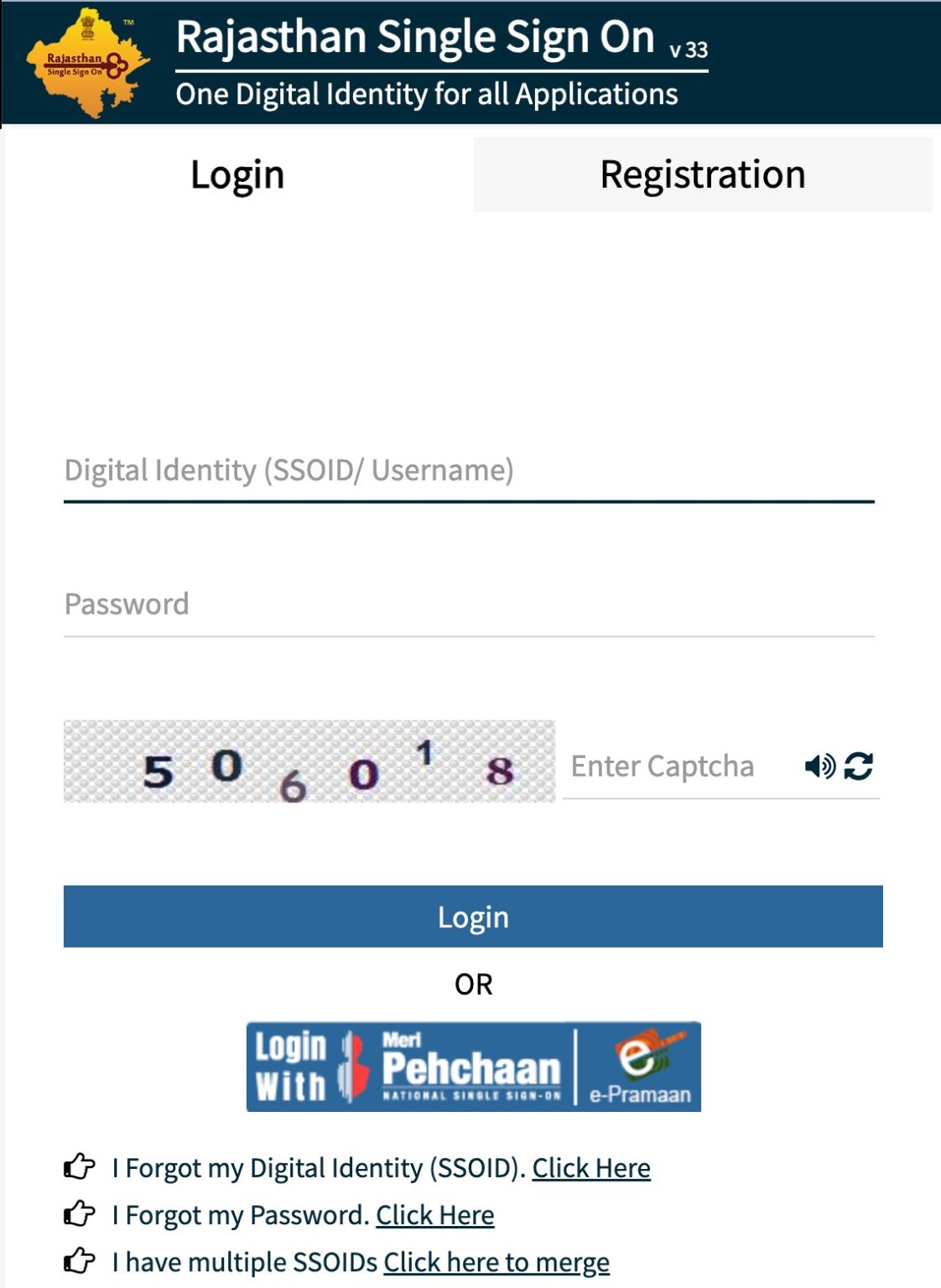Open Login with Meri Pehchaan

pos(472,1066)
